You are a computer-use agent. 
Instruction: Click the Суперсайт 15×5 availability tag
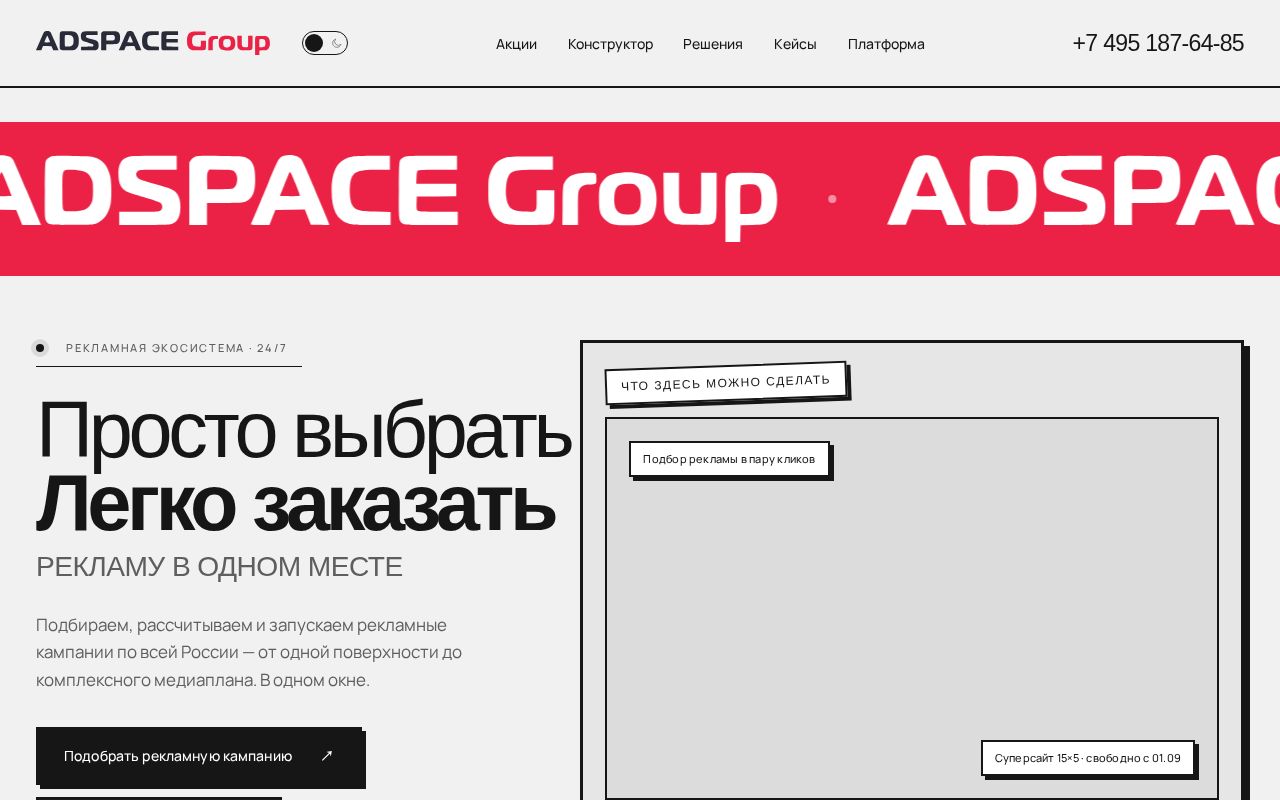tap(1088, 758)
